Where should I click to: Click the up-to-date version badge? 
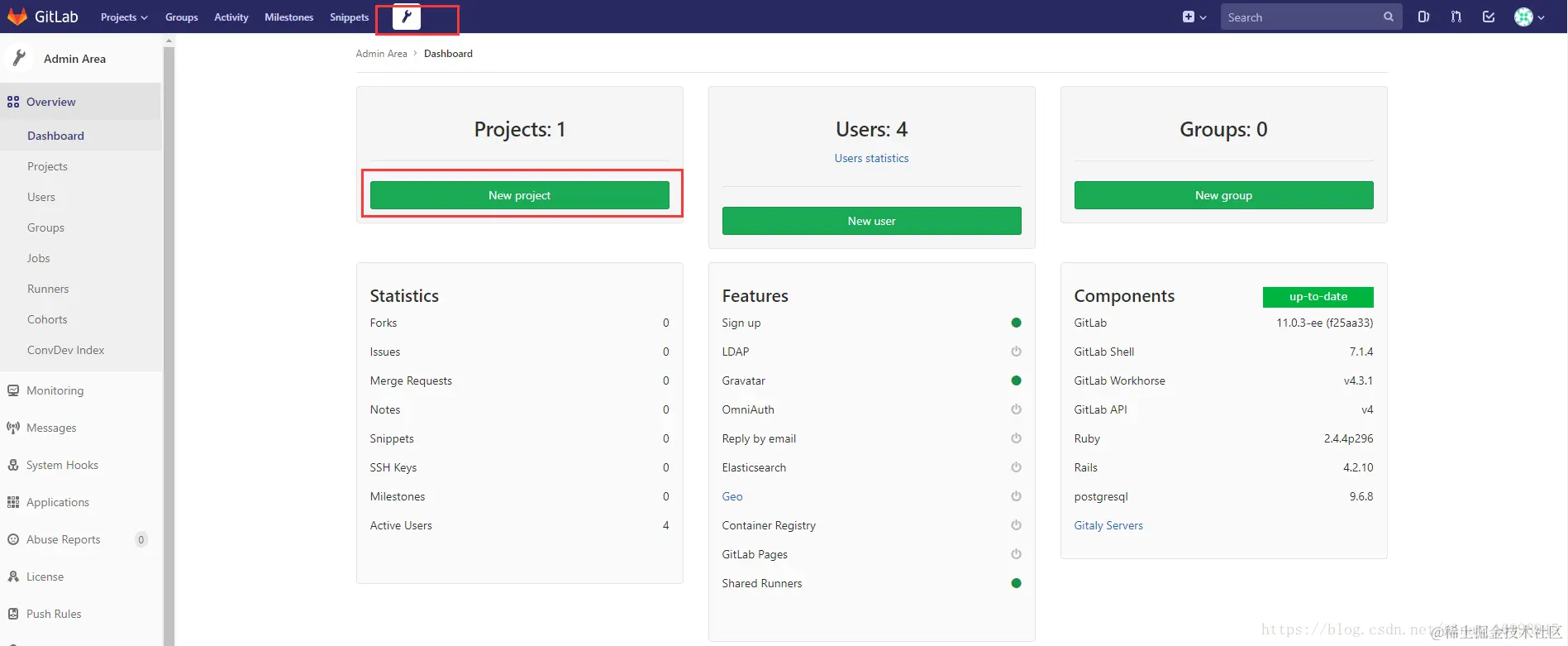point(1318,297)
